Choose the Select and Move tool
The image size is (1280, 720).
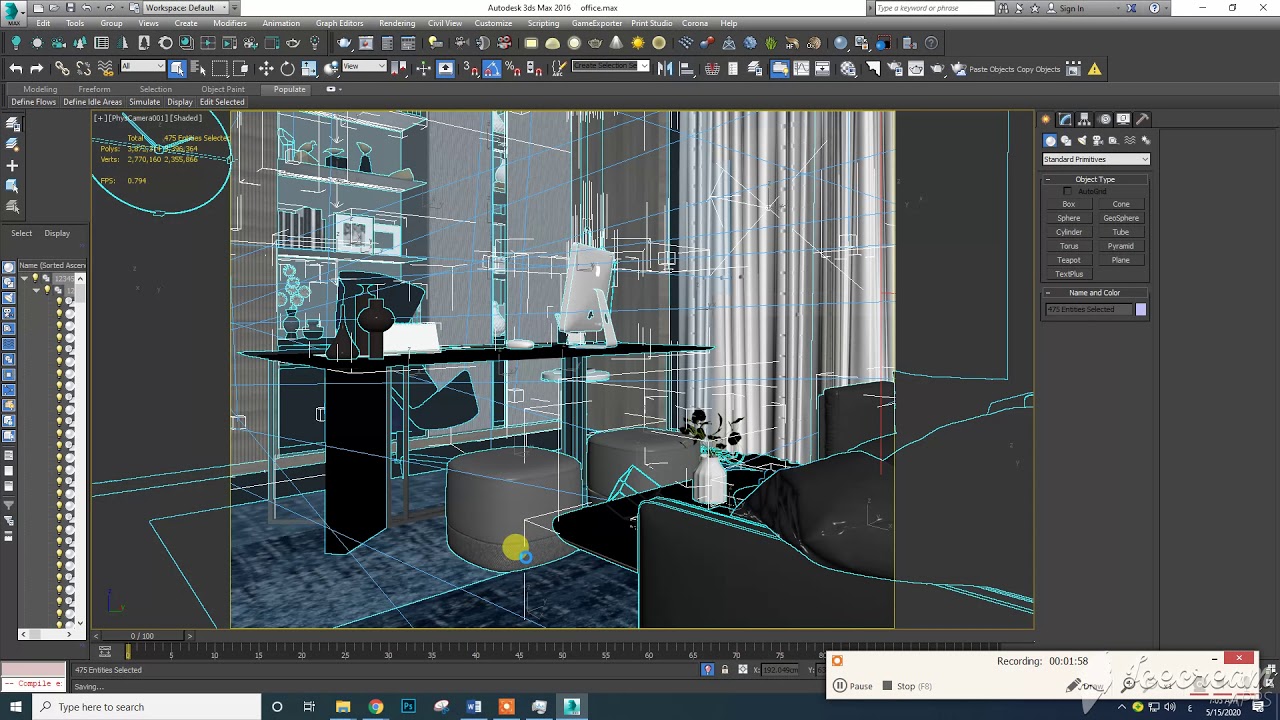tap(266, 69)
